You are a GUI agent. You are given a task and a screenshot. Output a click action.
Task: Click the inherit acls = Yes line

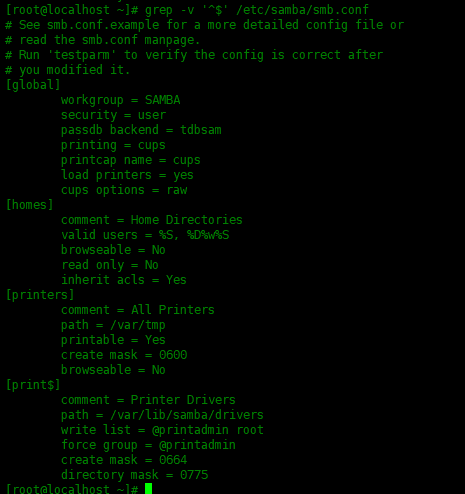coord(124,280)
